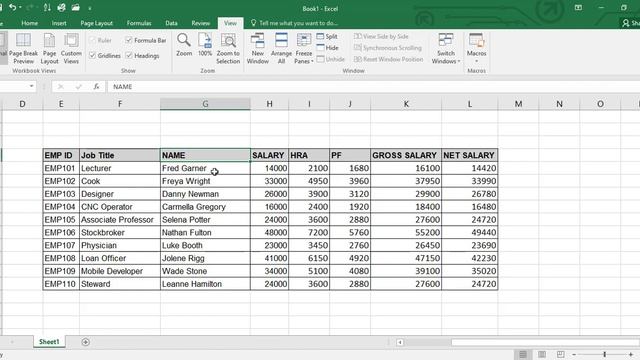Switch to Page Break Preview in status bar
The height and width of the screenshot is (360, 640).
coord(560,354)
